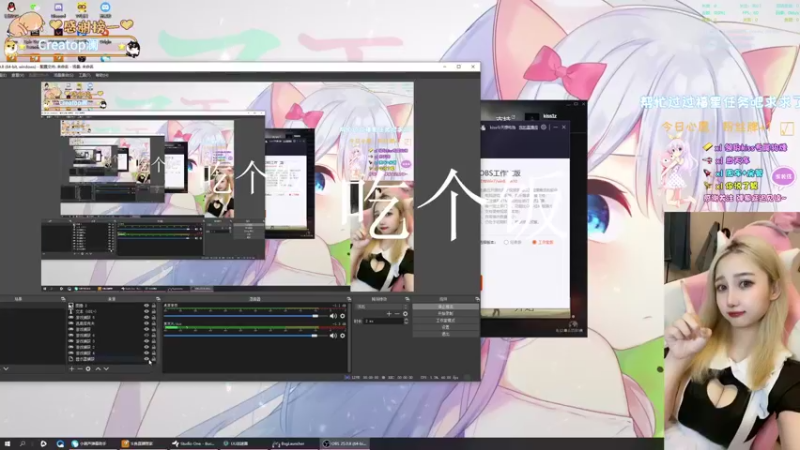Mute the Desktop Audio speaker icon
This screenshot has width=800, height=450.
coord(333,316)
